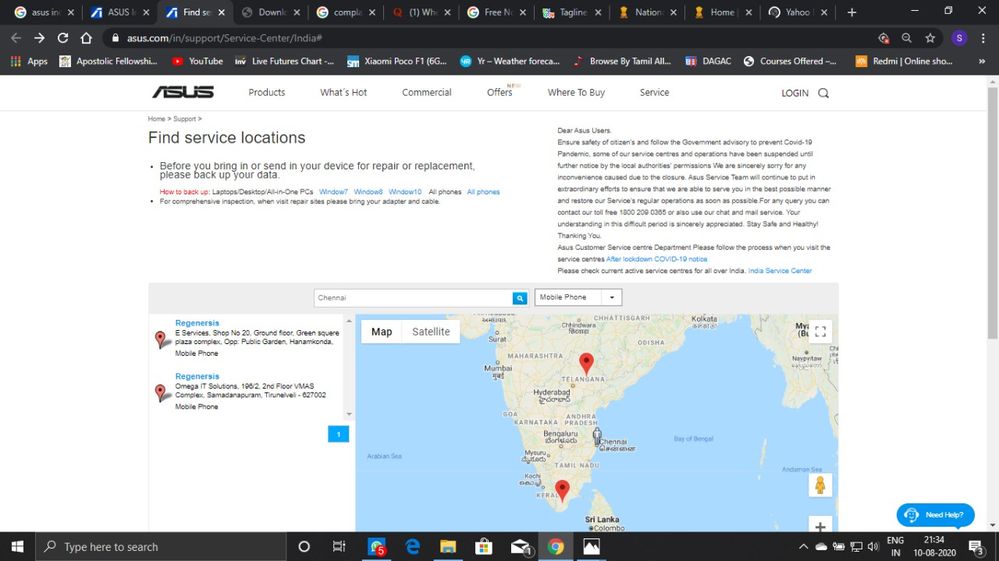Viewport: 999px width, 561px height.
Task: Go to browser home page icon
Action: (x=86, y=38)
